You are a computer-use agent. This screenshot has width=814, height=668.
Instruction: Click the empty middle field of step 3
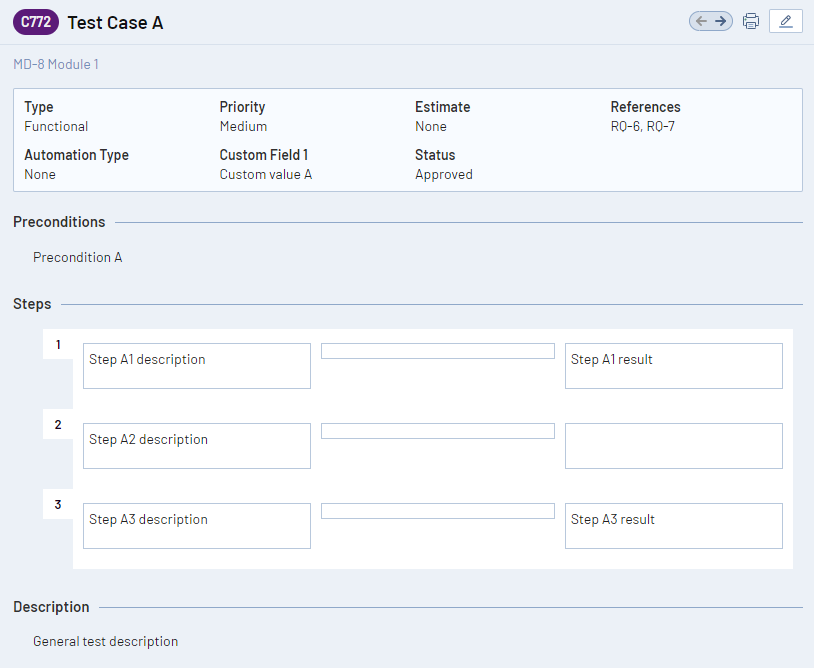coord(437,511)
